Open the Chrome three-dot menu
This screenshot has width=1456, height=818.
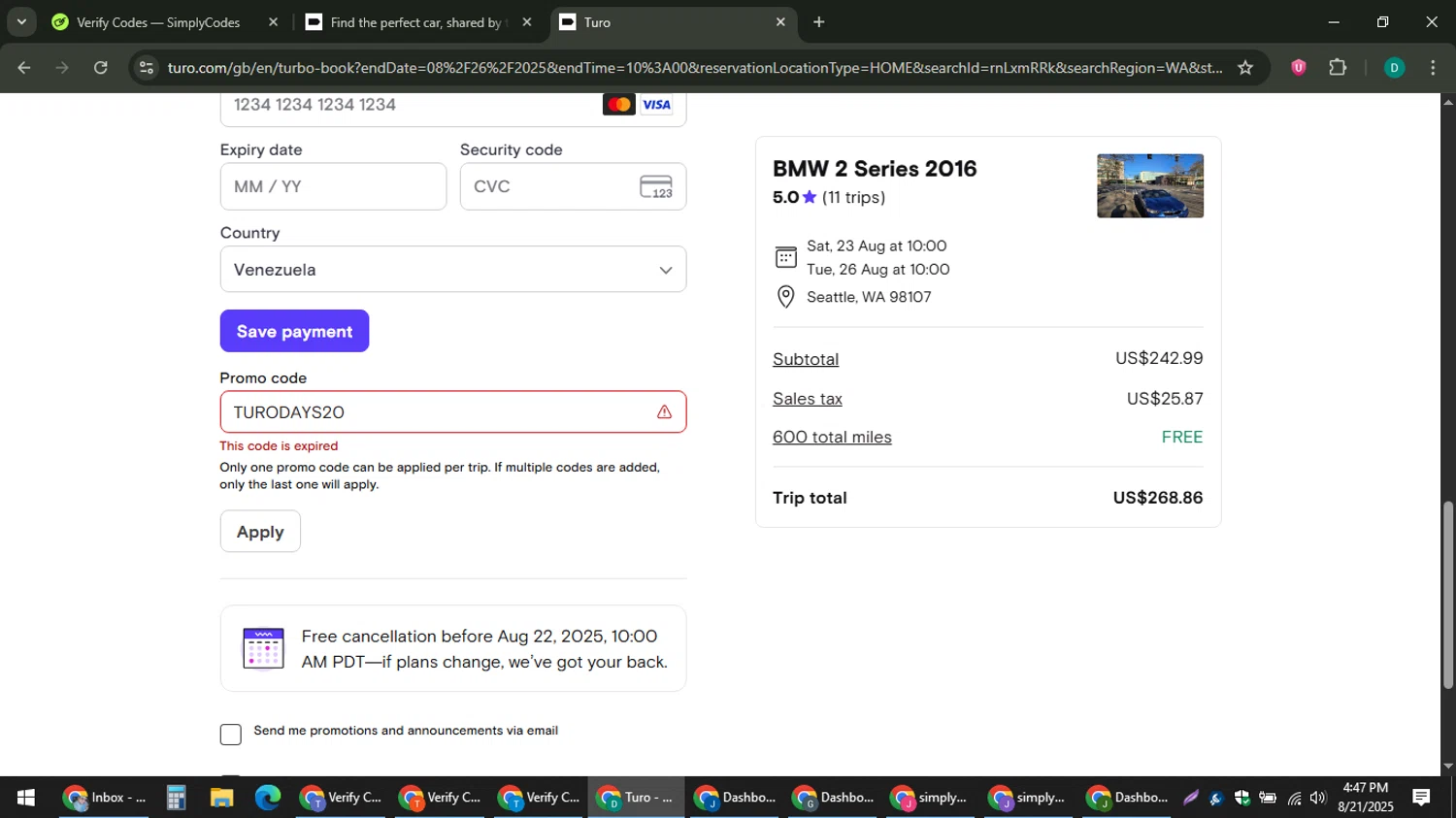coord(1434,68)
